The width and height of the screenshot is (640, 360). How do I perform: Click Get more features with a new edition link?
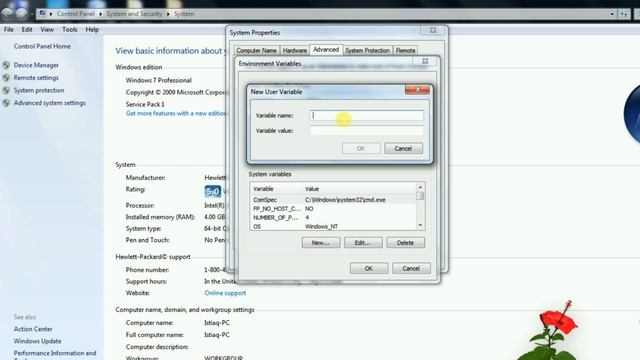pyautogui.click(x=176, y=113)
